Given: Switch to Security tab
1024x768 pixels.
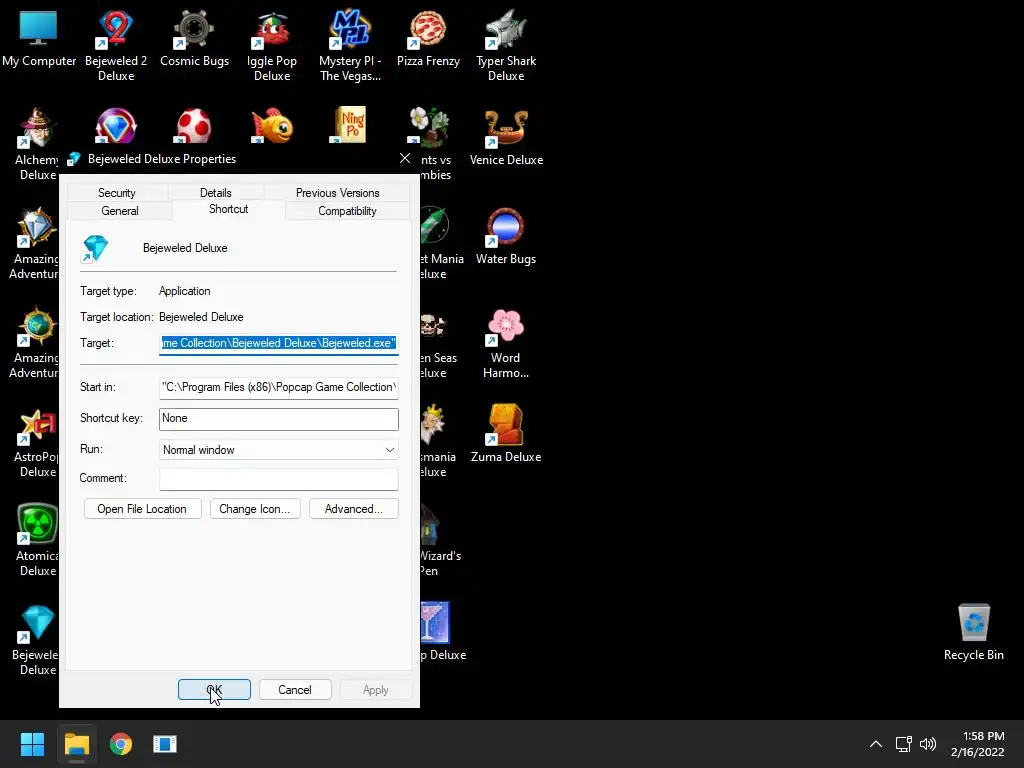Looking at the screenshot, I should [x=117, y=193].
